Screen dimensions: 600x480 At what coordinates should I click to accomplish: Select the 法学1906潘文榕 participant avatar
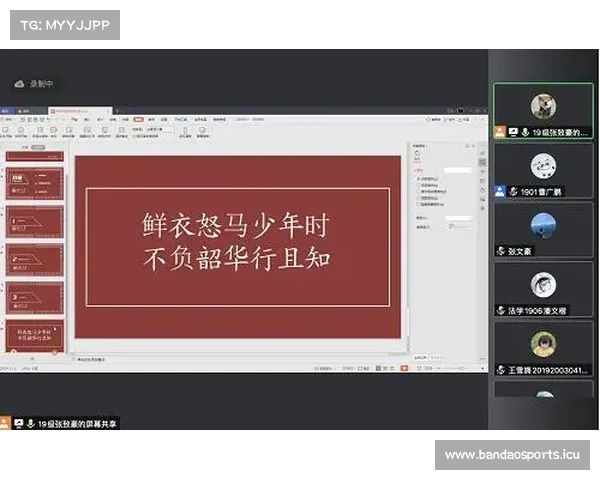click(x=543, y=284)
